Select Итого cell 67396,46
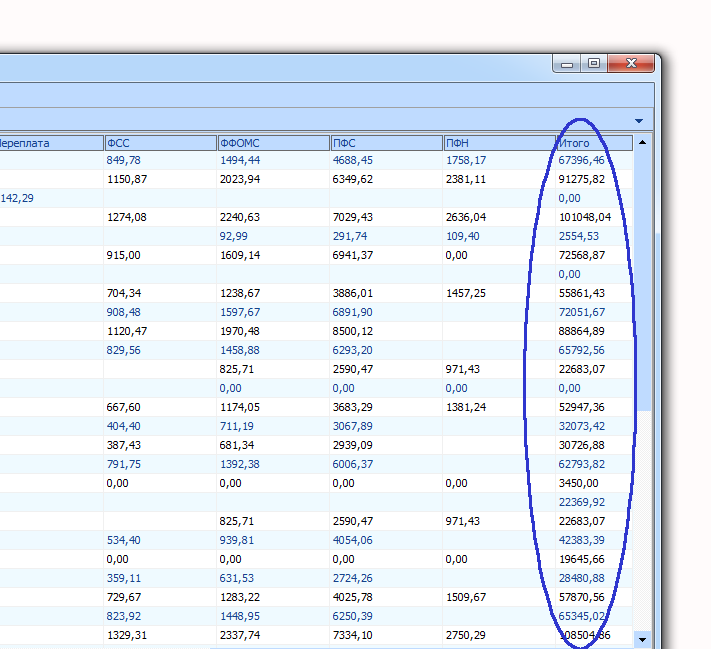Image resolution: width=711 pixels, height=649 pixels. coord(594,160)
